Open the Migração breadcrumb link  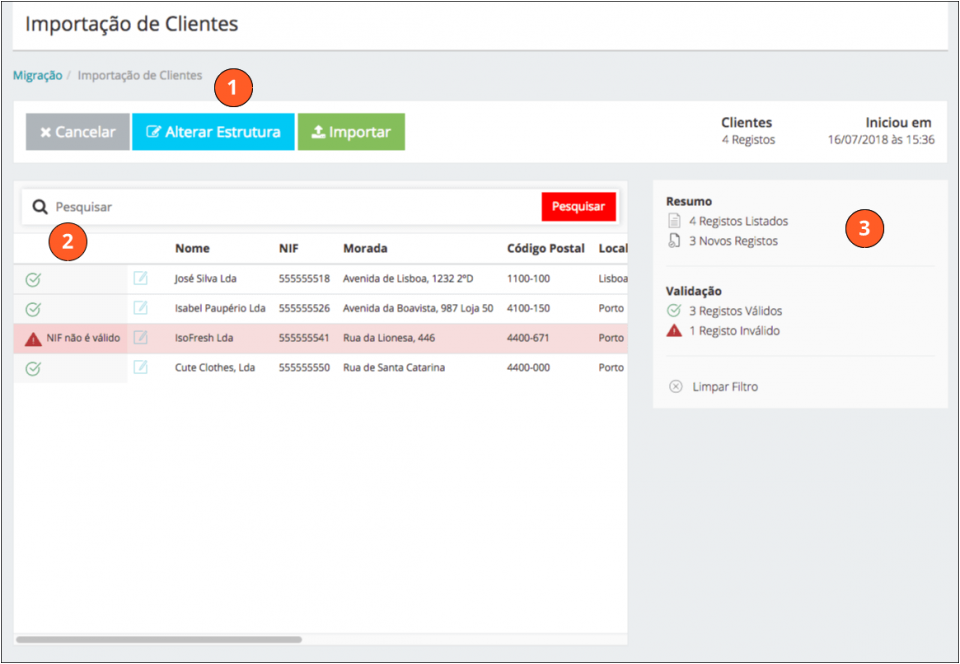click(x=37, y=75)
